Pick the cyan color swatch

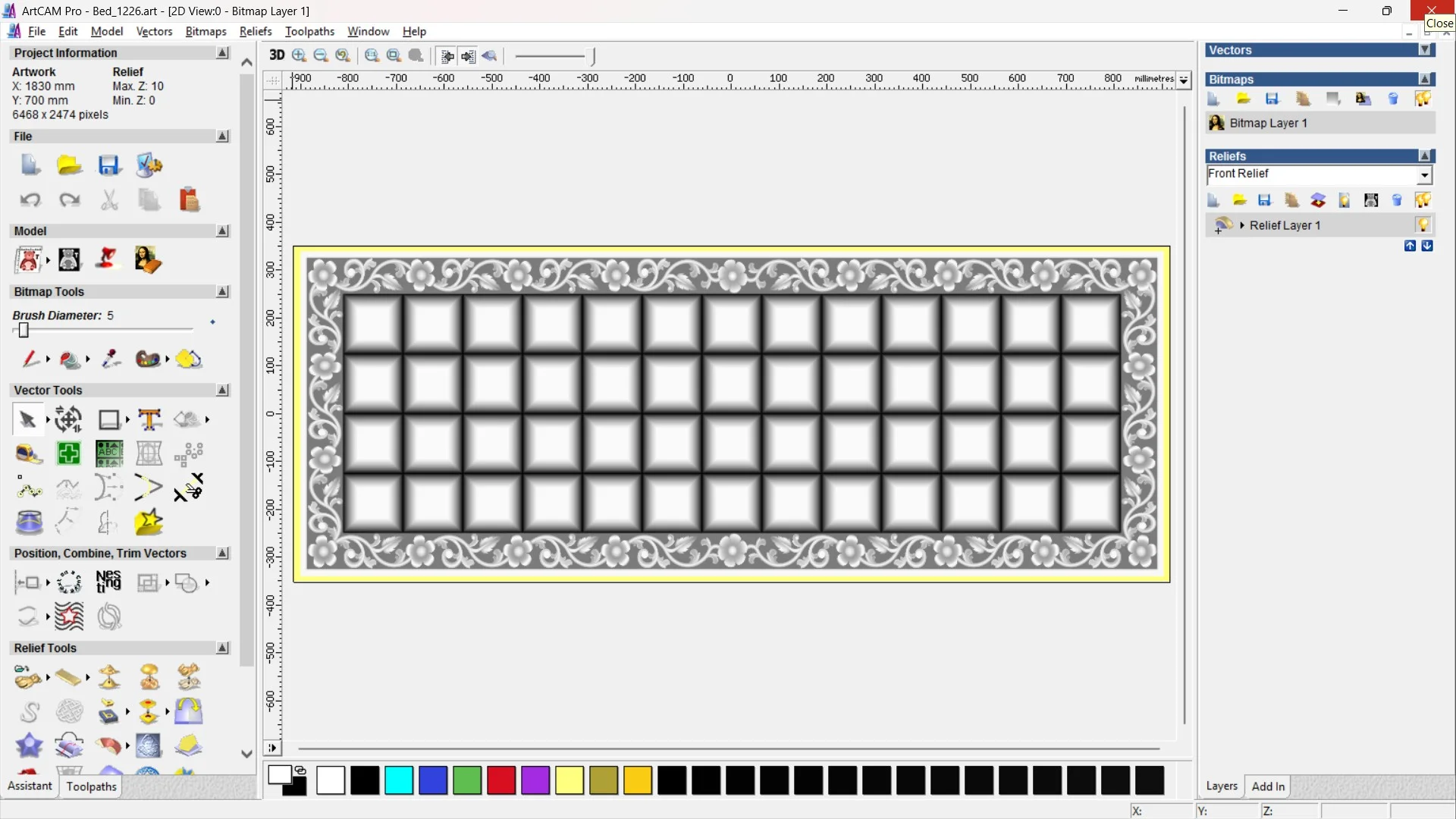coord(399,780)
